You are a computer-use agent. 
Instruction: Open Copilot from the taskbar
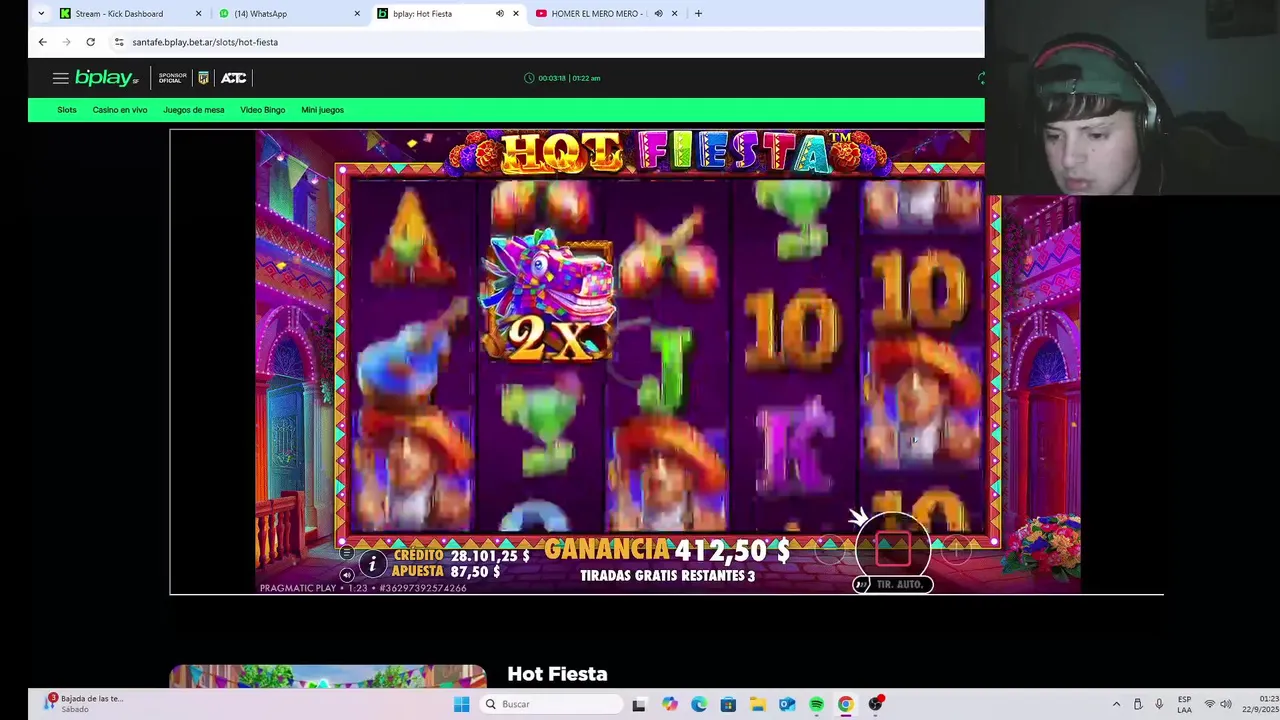pos(669,704)
